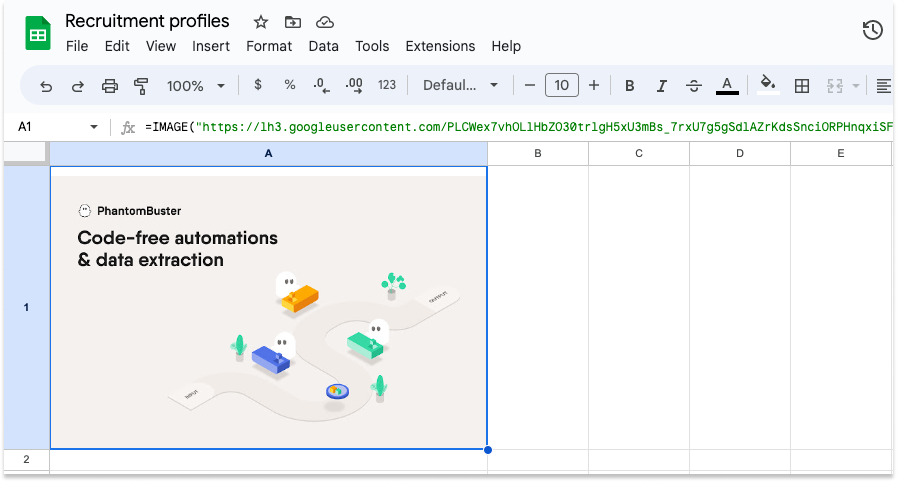Activate the paint format tool
The height and width of the screenshot is (482, 897).
point(141,86)
